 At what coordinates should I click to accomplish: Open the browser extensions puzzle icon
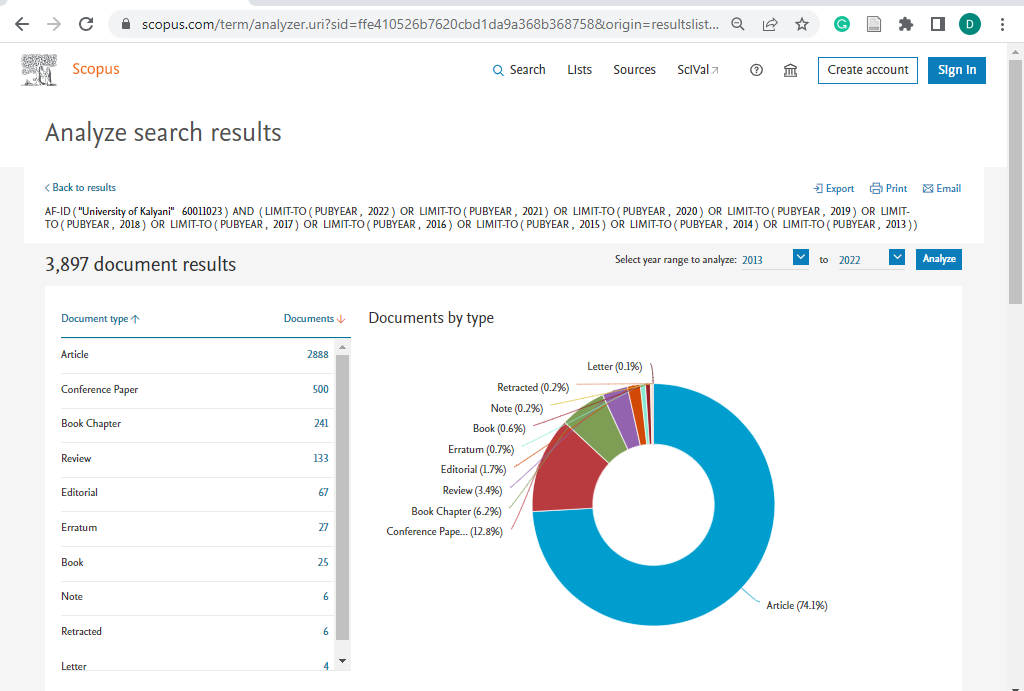(906, 25)
